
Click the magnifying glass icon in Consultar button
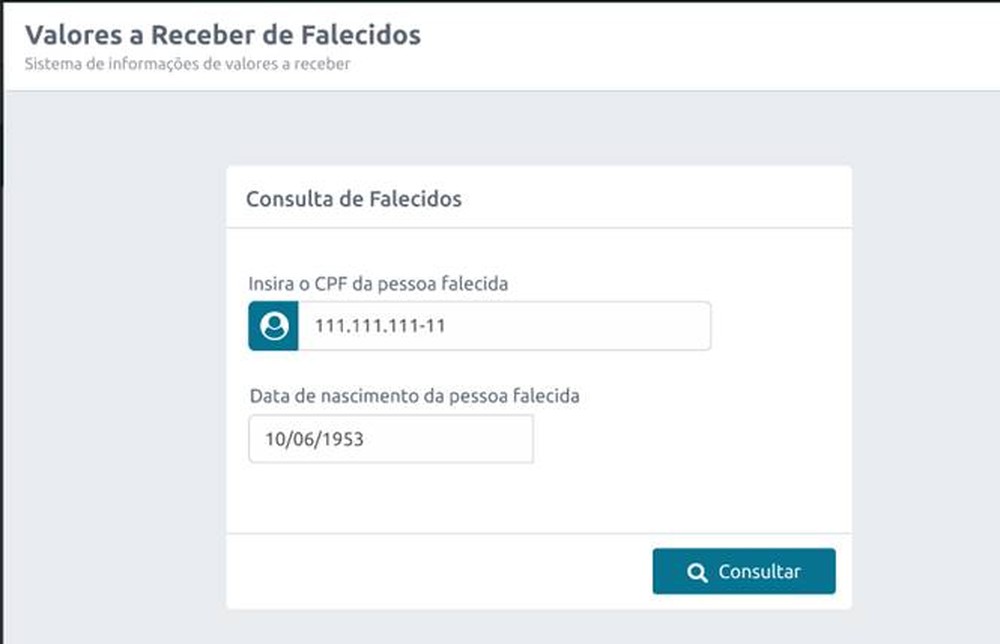(x=697, y=572)
